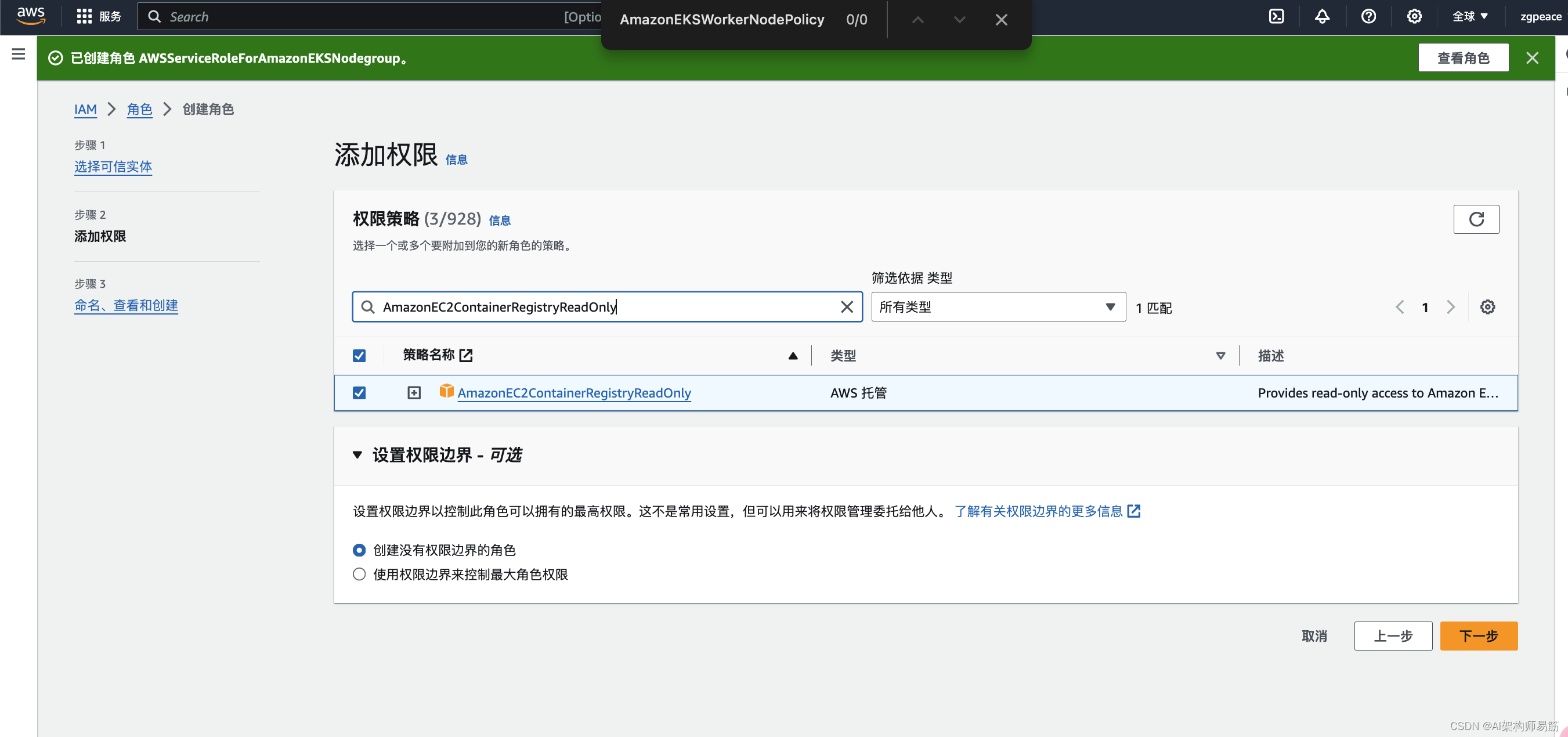
Task: Refresh the permissions policy list
Action: pyautogui.click(x=1476, y=219)
